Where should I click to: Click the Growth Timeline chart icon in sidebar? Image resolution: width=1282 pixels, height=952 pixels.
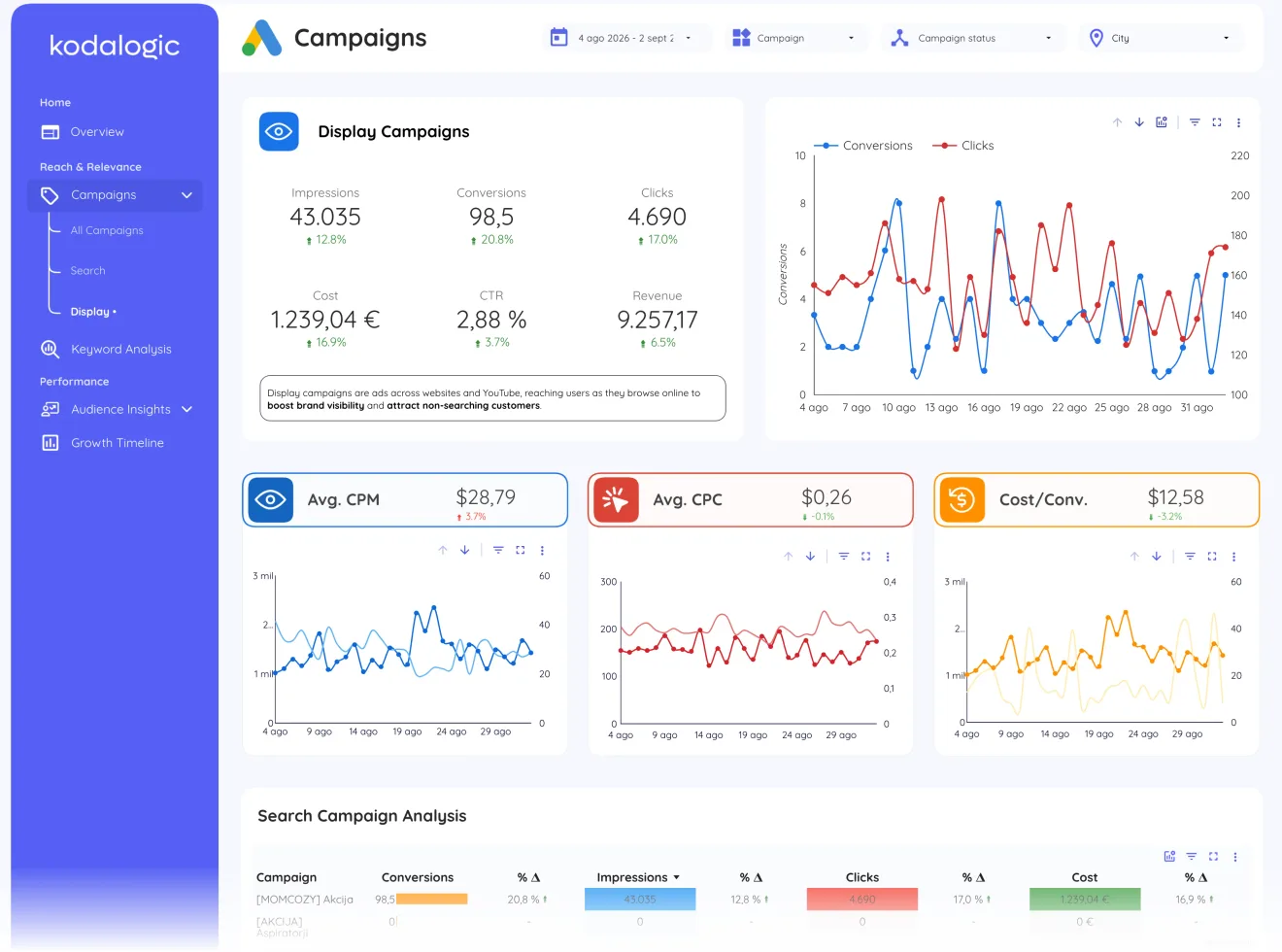(x=50, y=443)
